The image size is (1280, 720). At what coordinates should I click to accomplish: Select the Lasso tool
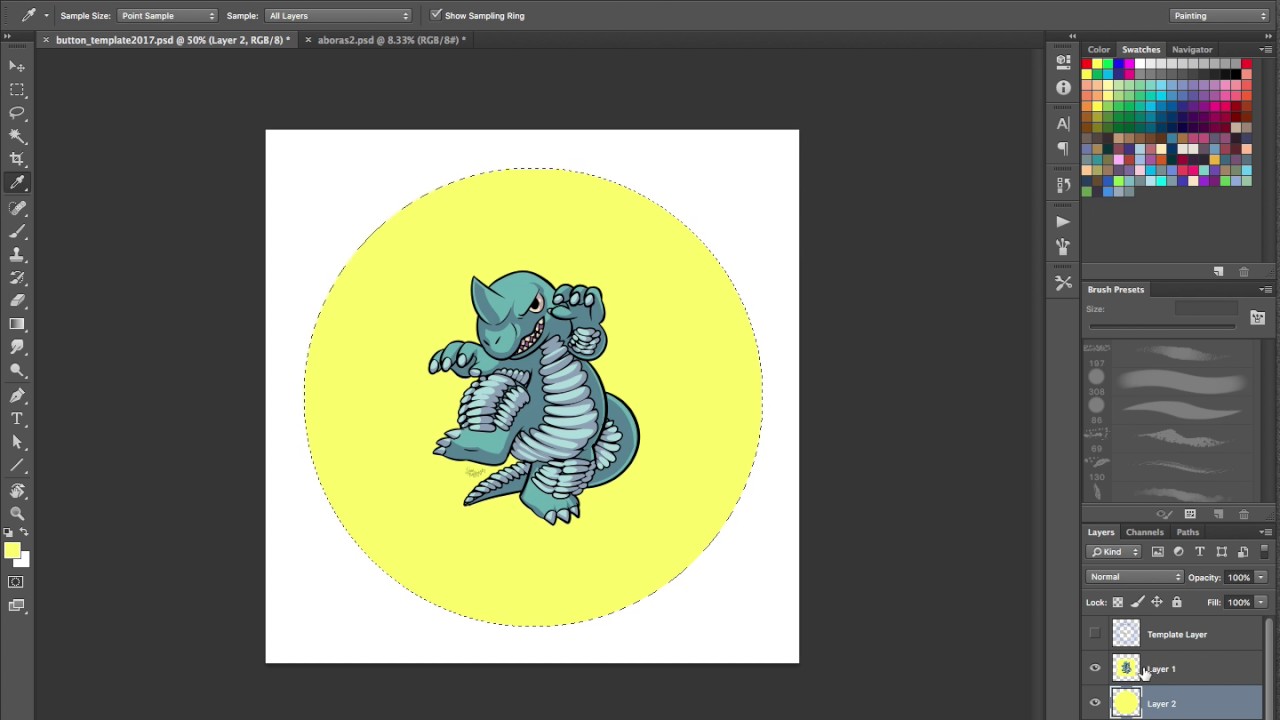click(17, 113)
